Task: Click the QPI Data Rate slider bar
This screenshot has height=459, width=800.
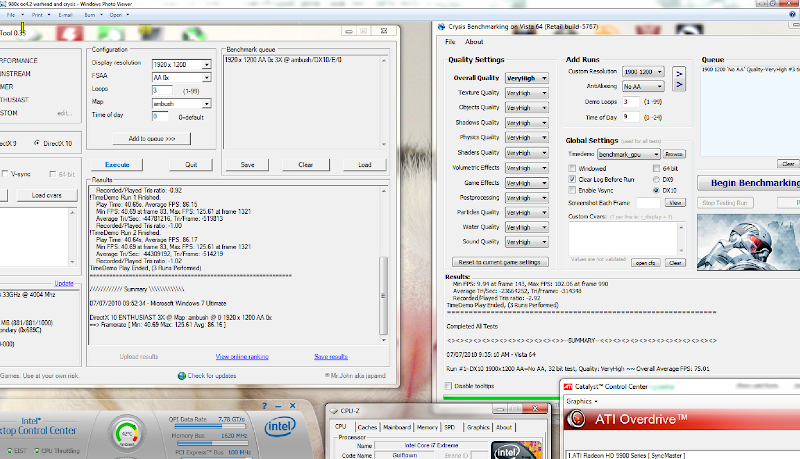Action: click(211, 426)
